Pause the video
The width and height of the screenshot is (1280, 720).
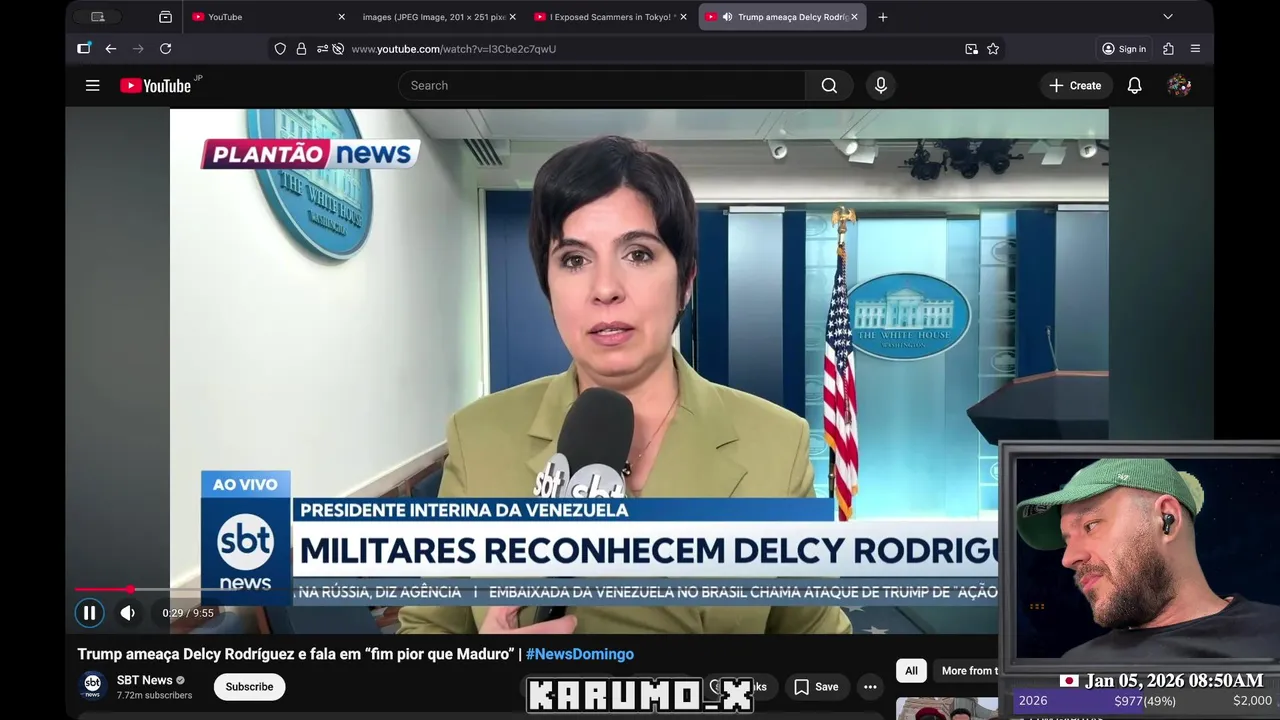(x=89, y=613)
